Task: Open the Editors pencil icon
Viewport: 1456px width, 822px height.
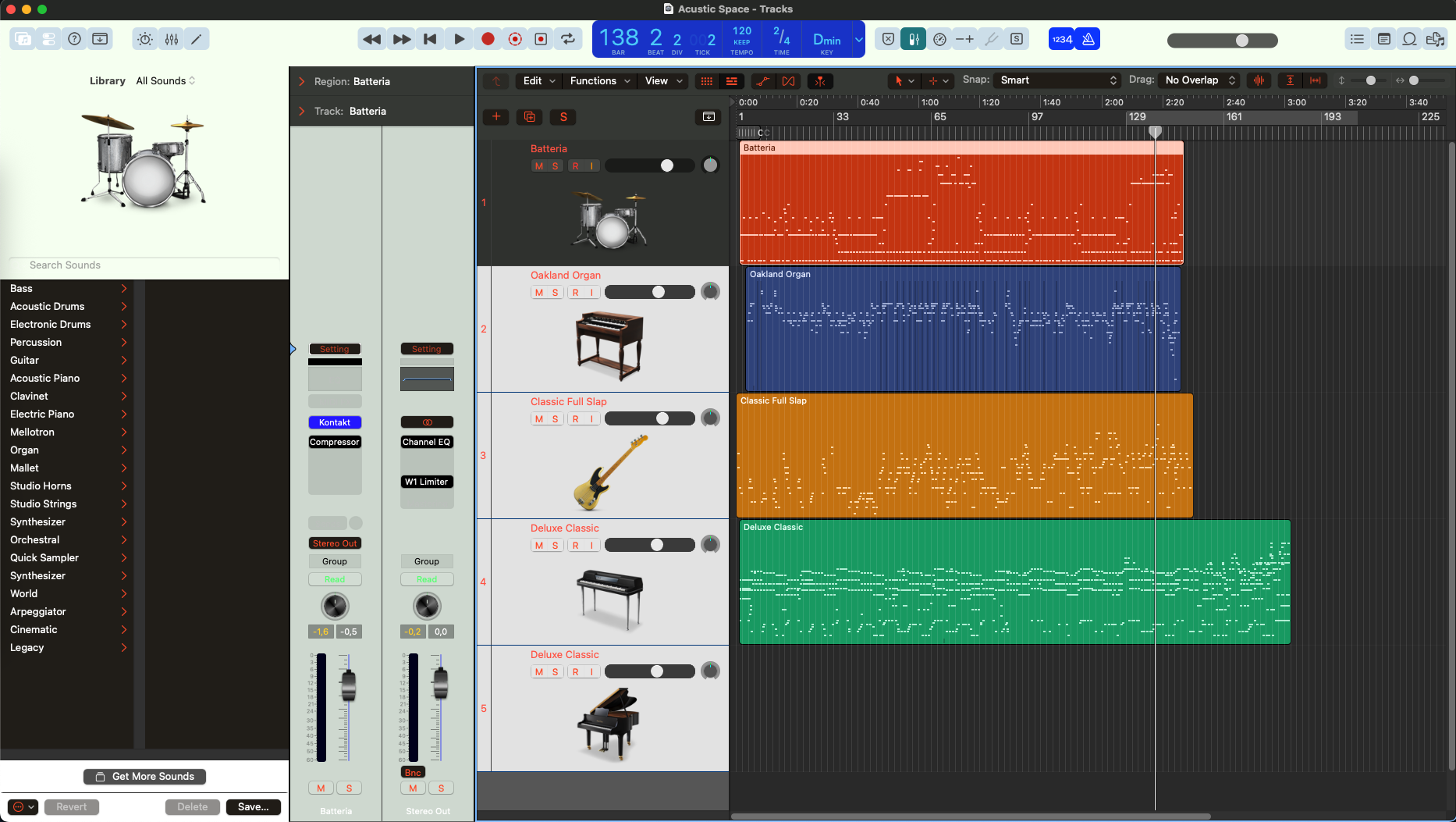Action: [197, 39]
